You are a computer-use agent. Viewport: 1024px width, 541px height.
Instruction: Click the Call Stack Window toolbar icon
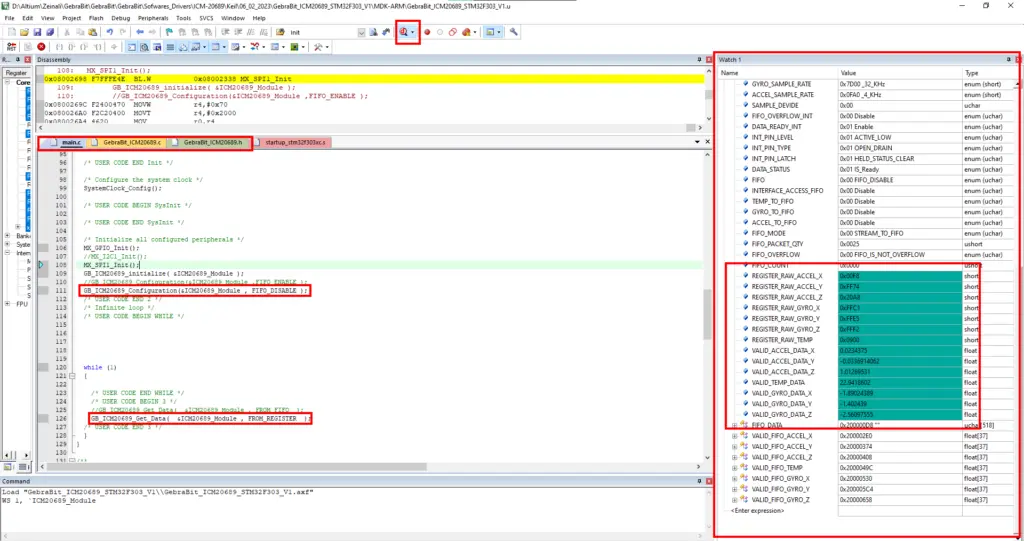coord(182,47)
